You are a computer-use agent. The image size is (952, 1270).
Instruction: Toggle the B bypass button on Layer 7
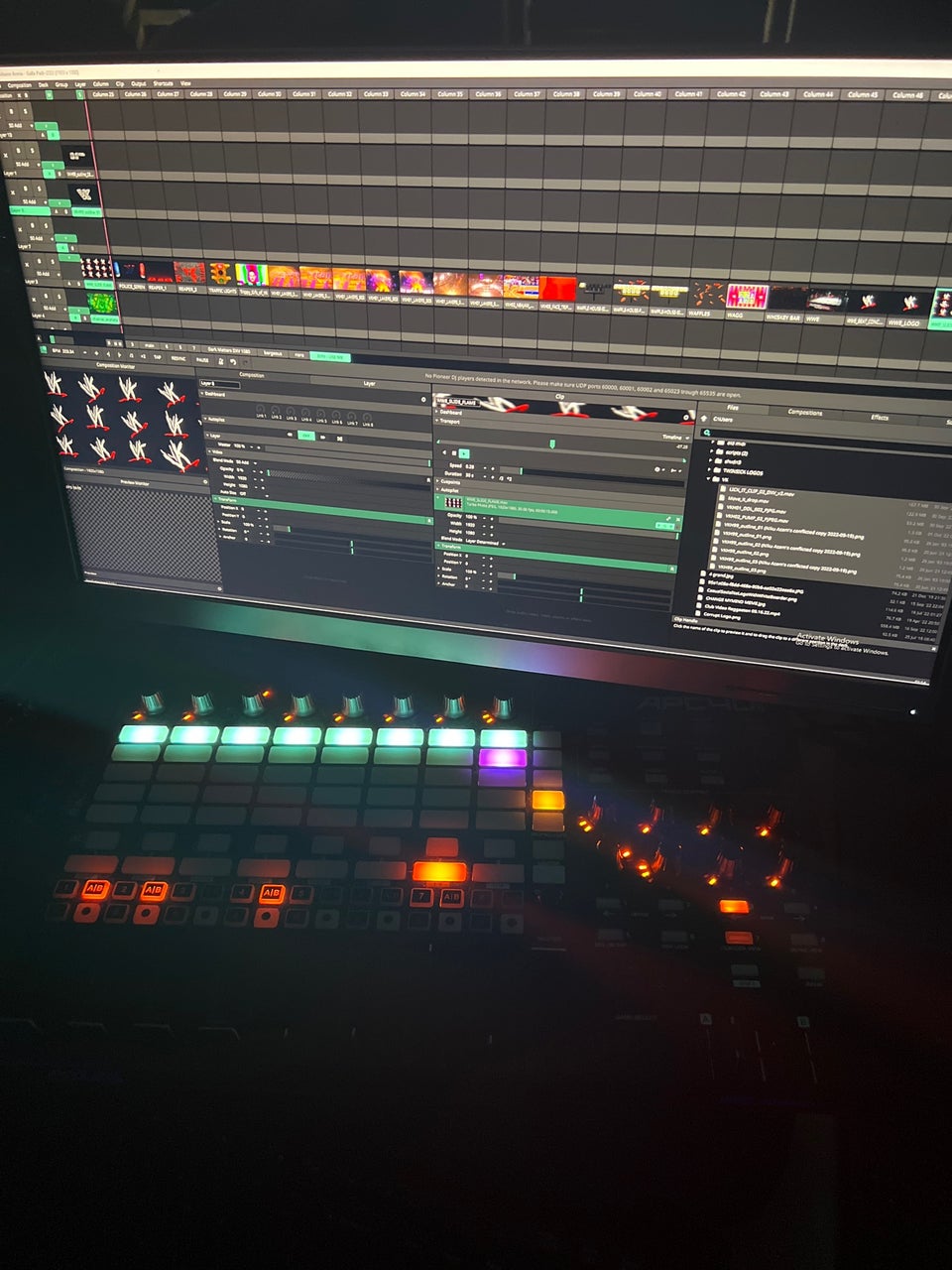point(33,226)
